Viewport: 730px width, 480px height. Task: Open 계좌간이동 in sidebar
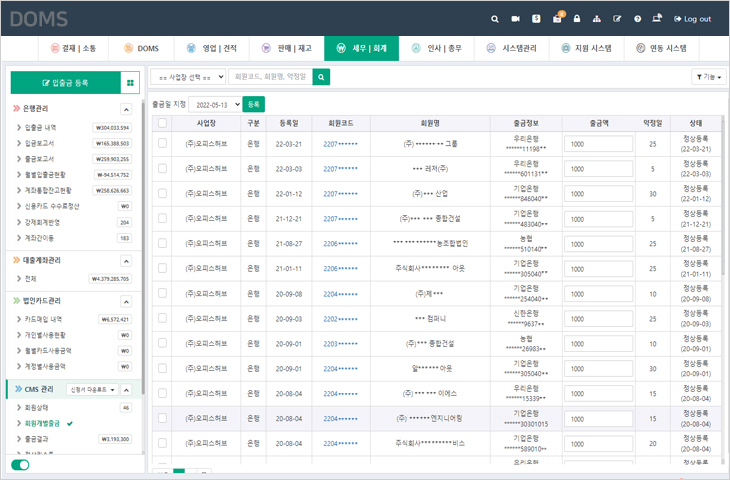[39, 238]
